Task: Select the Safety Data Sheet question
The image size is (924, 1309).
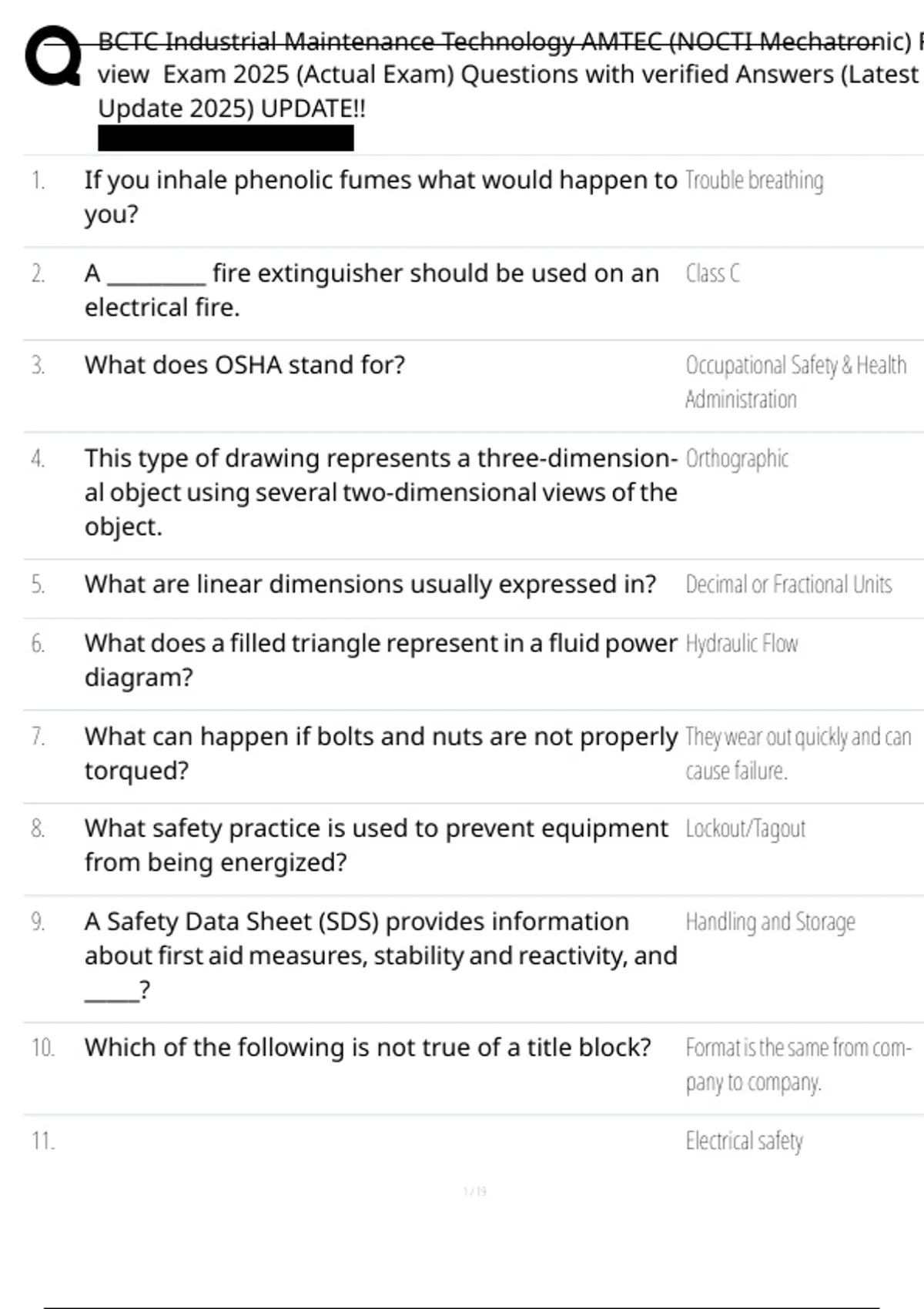Action: [380, 956]
